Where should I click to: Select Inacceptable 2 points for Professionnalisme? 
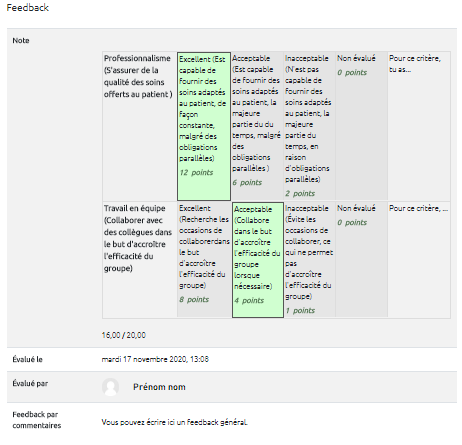309,126
